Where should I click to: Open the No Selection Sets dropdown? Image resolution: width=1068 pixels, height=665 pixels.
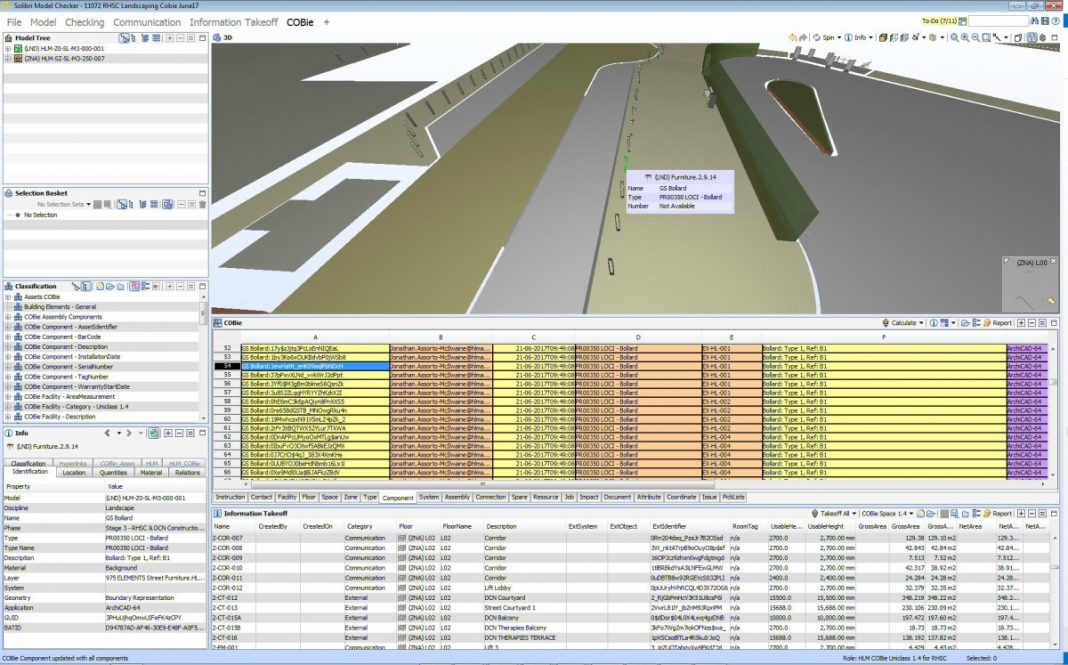pos(62,204)
